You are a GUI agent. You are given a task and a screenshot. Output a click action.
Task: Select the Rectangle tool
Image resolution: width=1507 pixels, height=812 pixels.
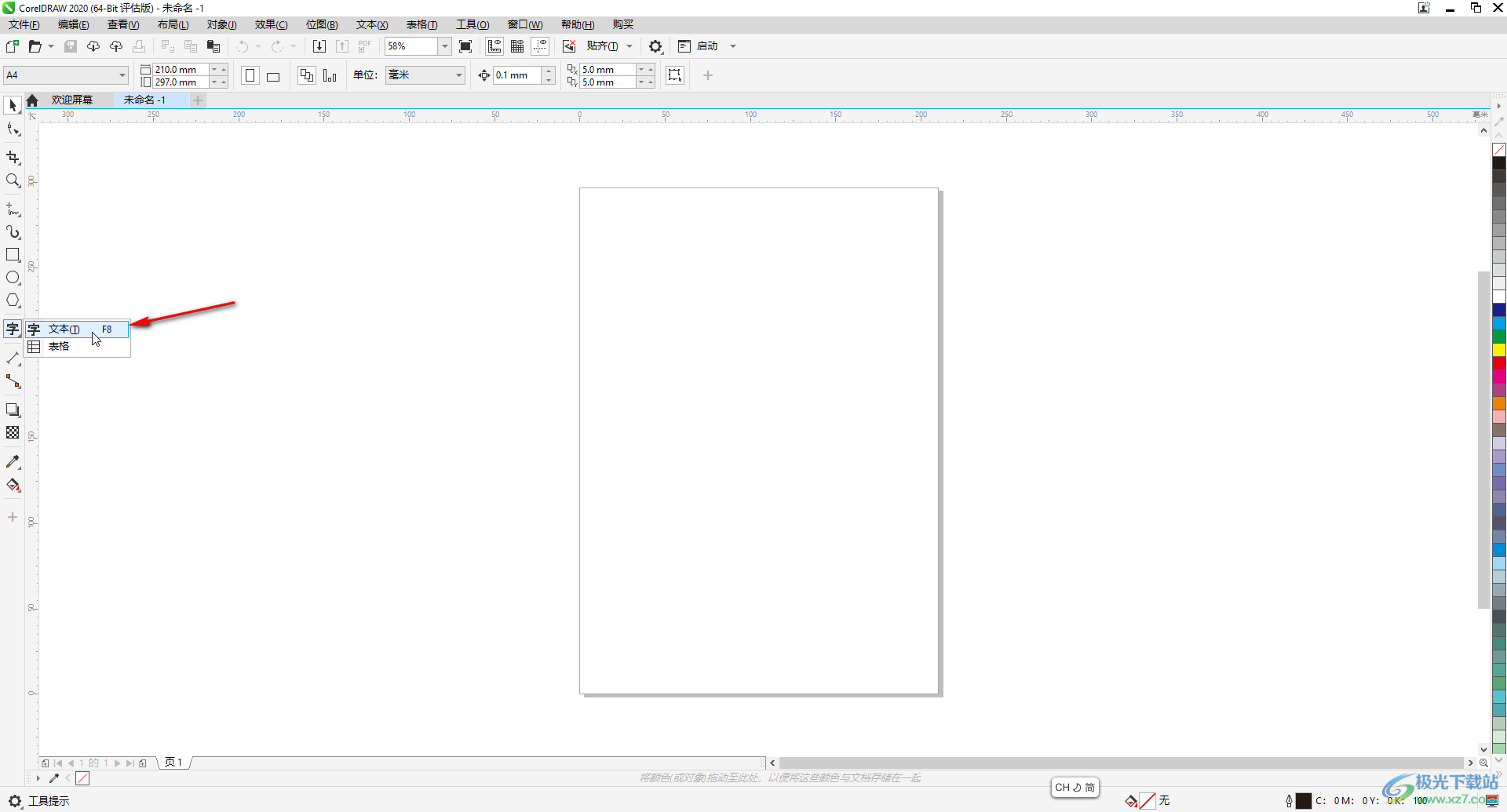pos(13,255)
